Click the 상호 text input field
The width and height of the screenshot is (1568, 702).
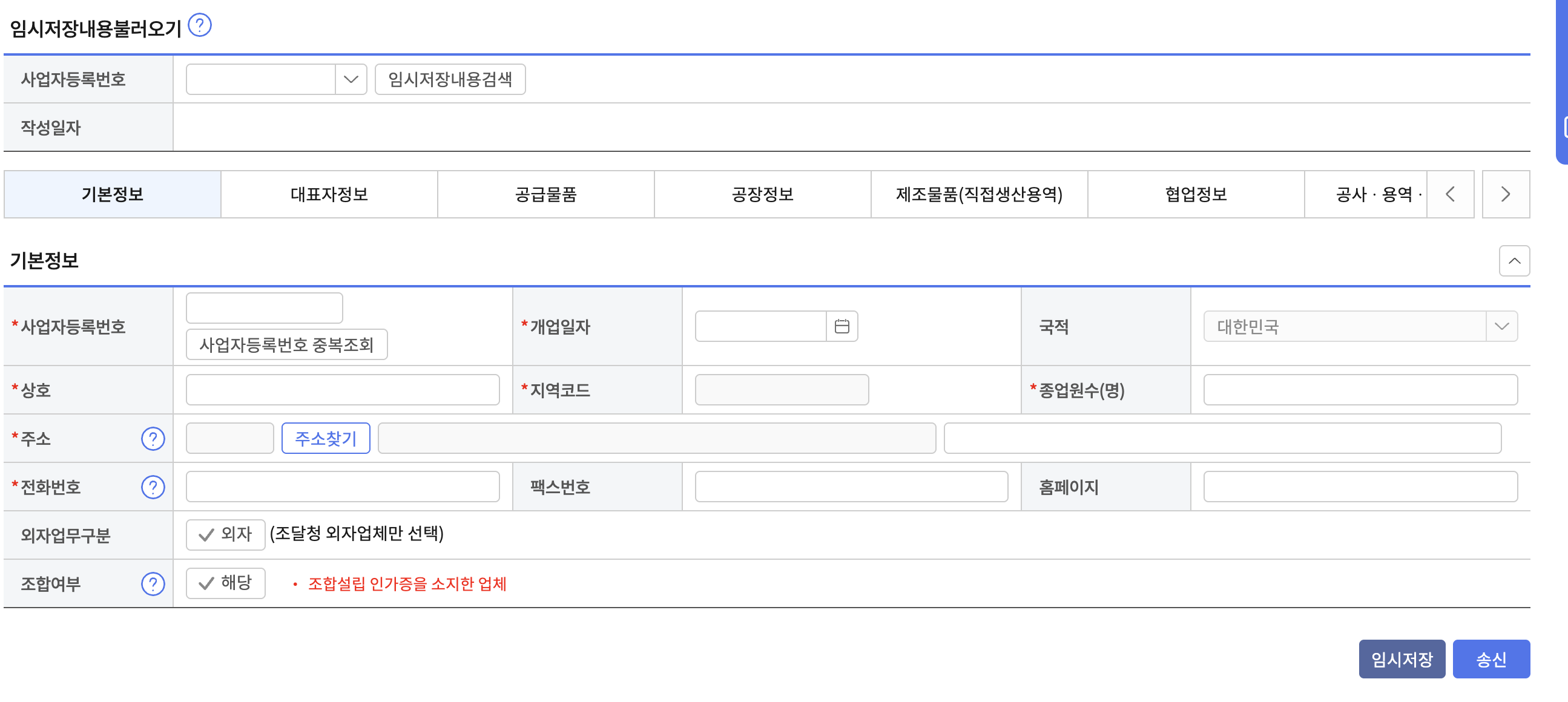342,389
